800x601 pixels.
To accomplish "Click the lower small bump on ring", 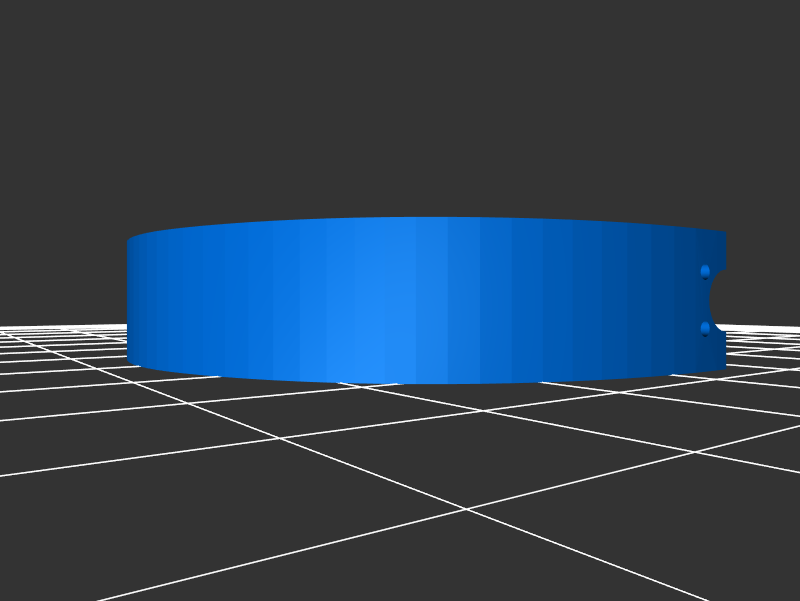I will [x=705, y=328].
